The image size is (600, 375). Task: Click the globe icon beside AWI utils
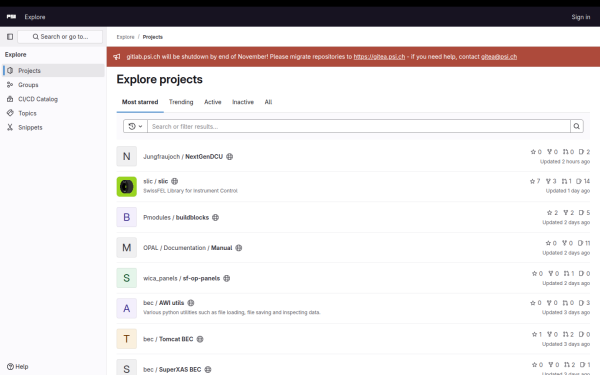point(191,303)
